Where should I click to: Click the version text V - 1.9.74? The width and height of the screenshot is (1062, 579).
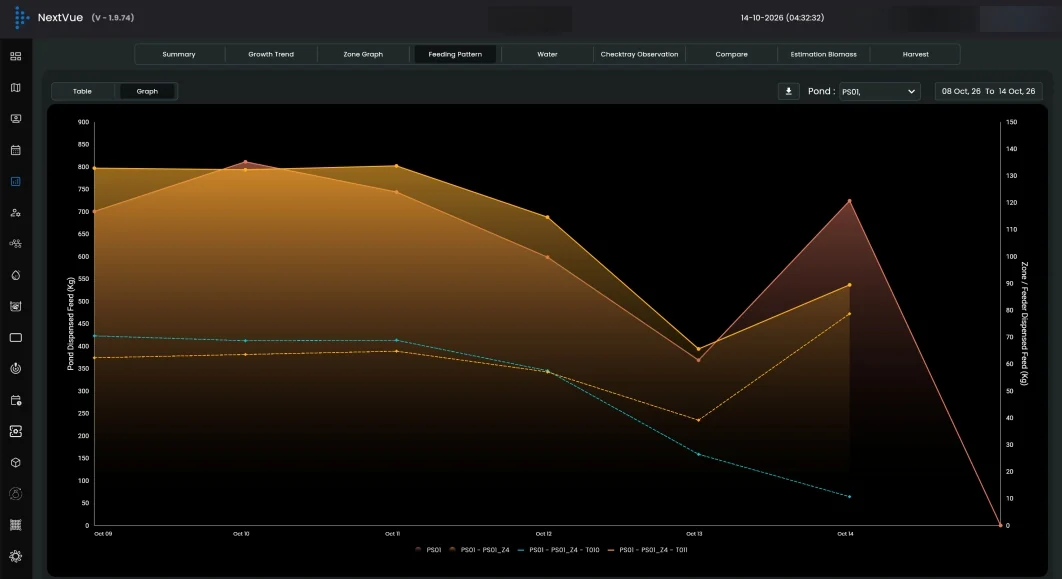(x=112, y=18)
